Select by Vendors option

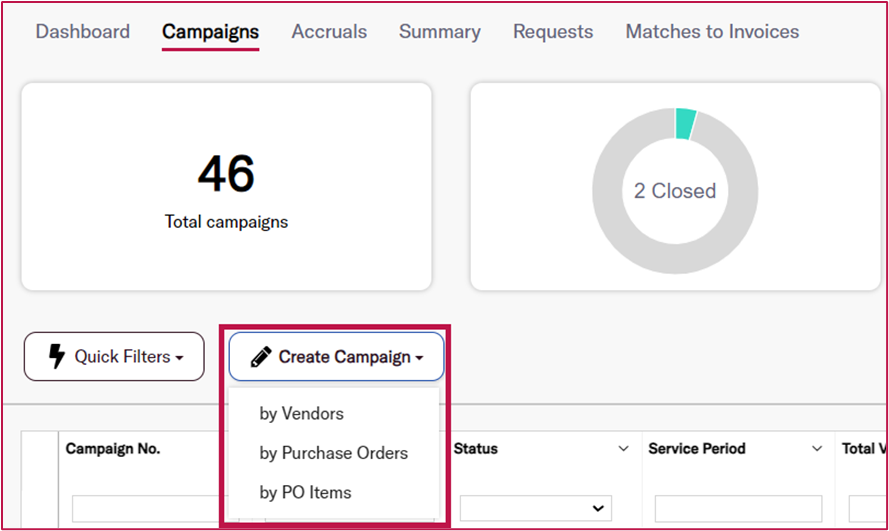[x=302, y=414]
